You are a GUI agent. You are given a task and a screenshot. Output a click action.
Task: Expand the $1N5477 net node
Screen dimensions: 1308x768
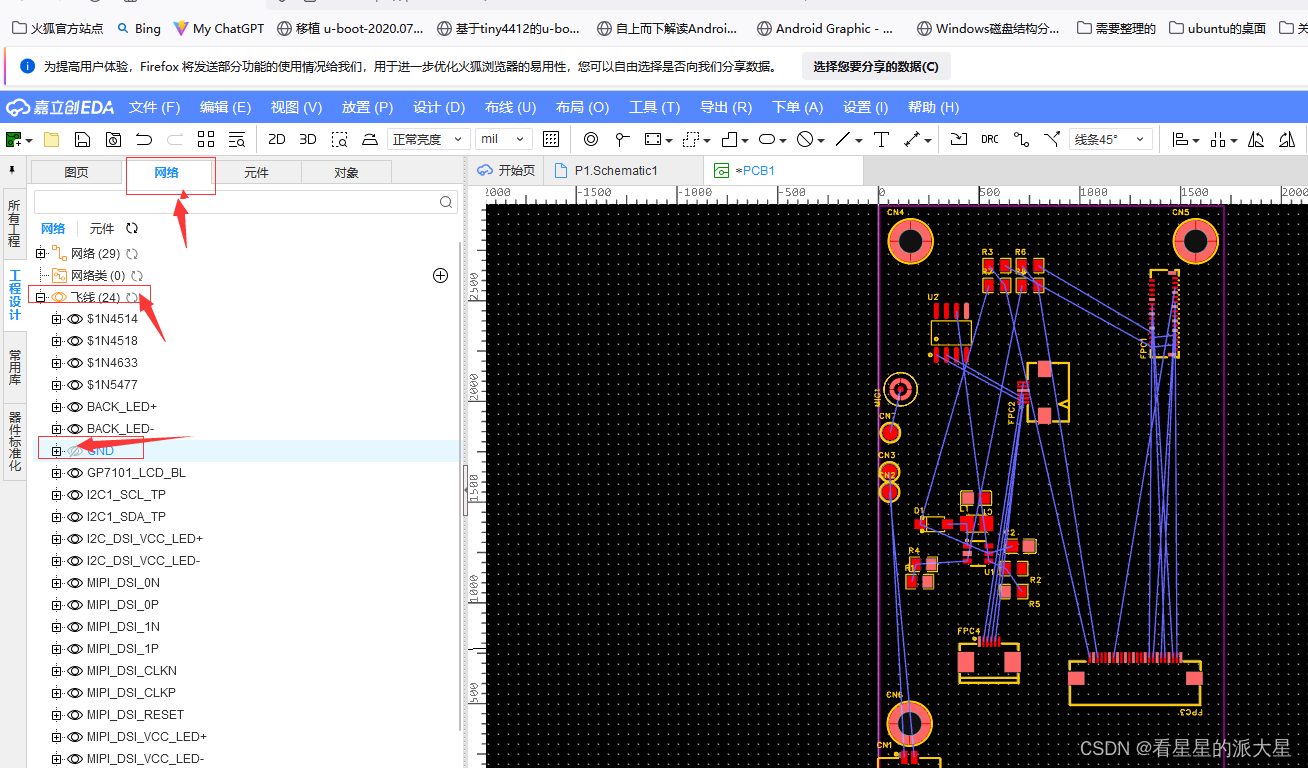click(x=57, y=385)
